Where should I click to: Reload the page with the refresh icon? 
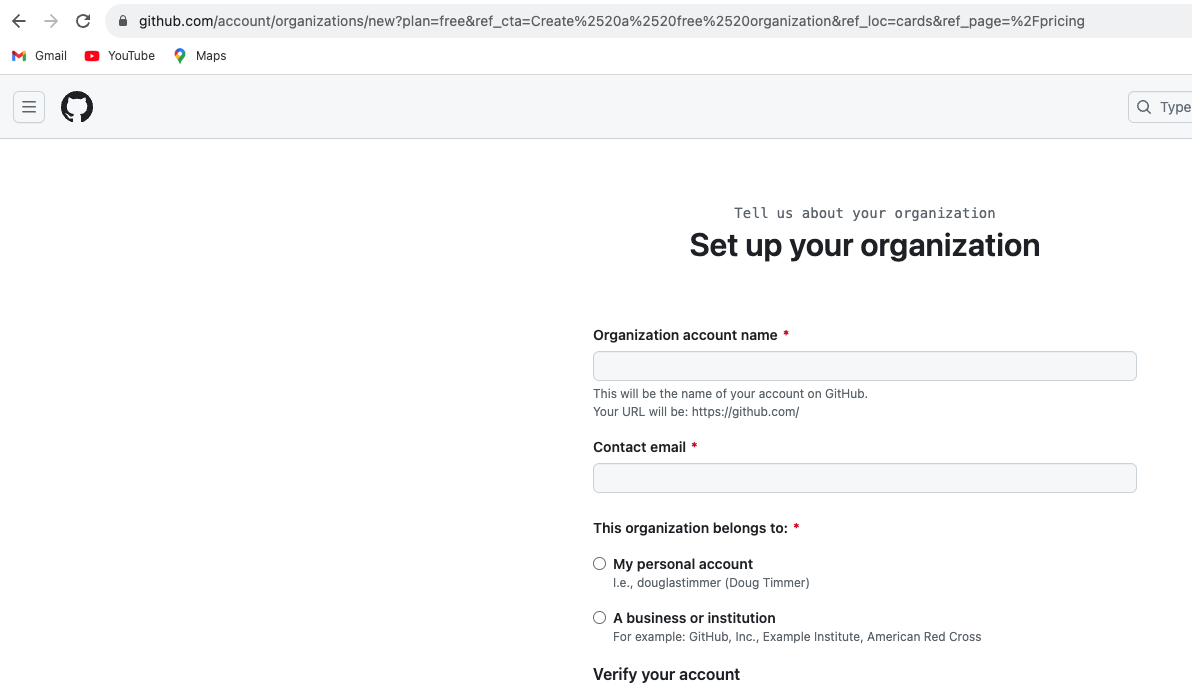pyautogui.click(x=83, y=21)
